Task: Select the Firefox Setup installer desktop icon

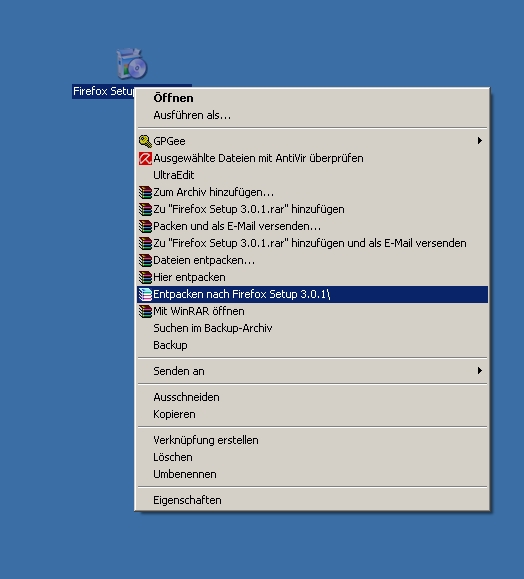Action: click(x=132, y=64)
